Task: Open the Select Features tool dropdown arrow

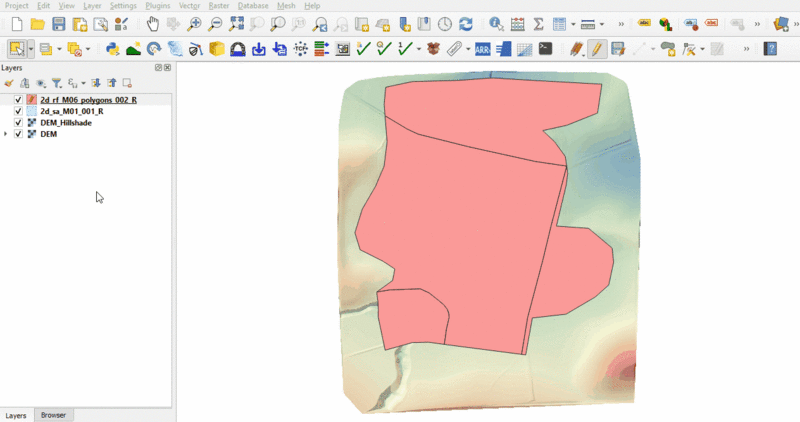Action: 31,48
